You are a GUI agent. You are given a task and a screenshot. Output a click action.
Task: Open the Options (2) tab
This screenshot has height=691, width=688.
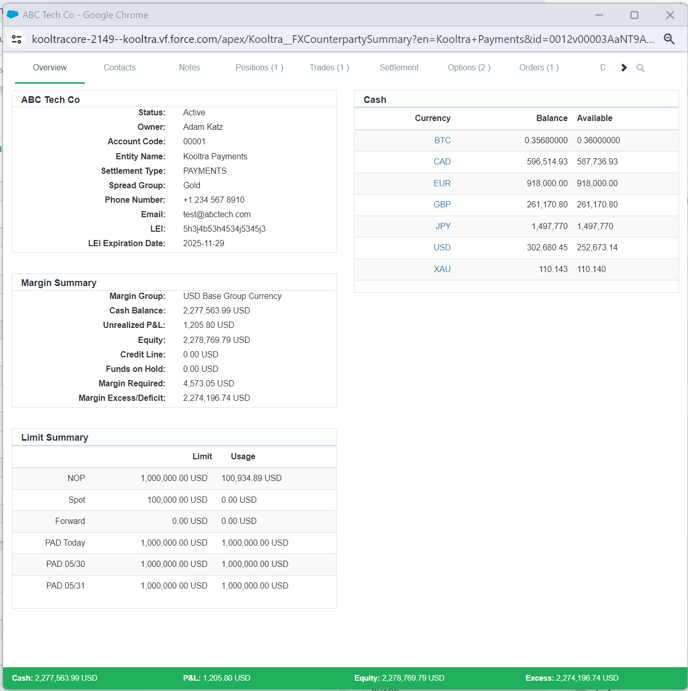click(469, 68)
